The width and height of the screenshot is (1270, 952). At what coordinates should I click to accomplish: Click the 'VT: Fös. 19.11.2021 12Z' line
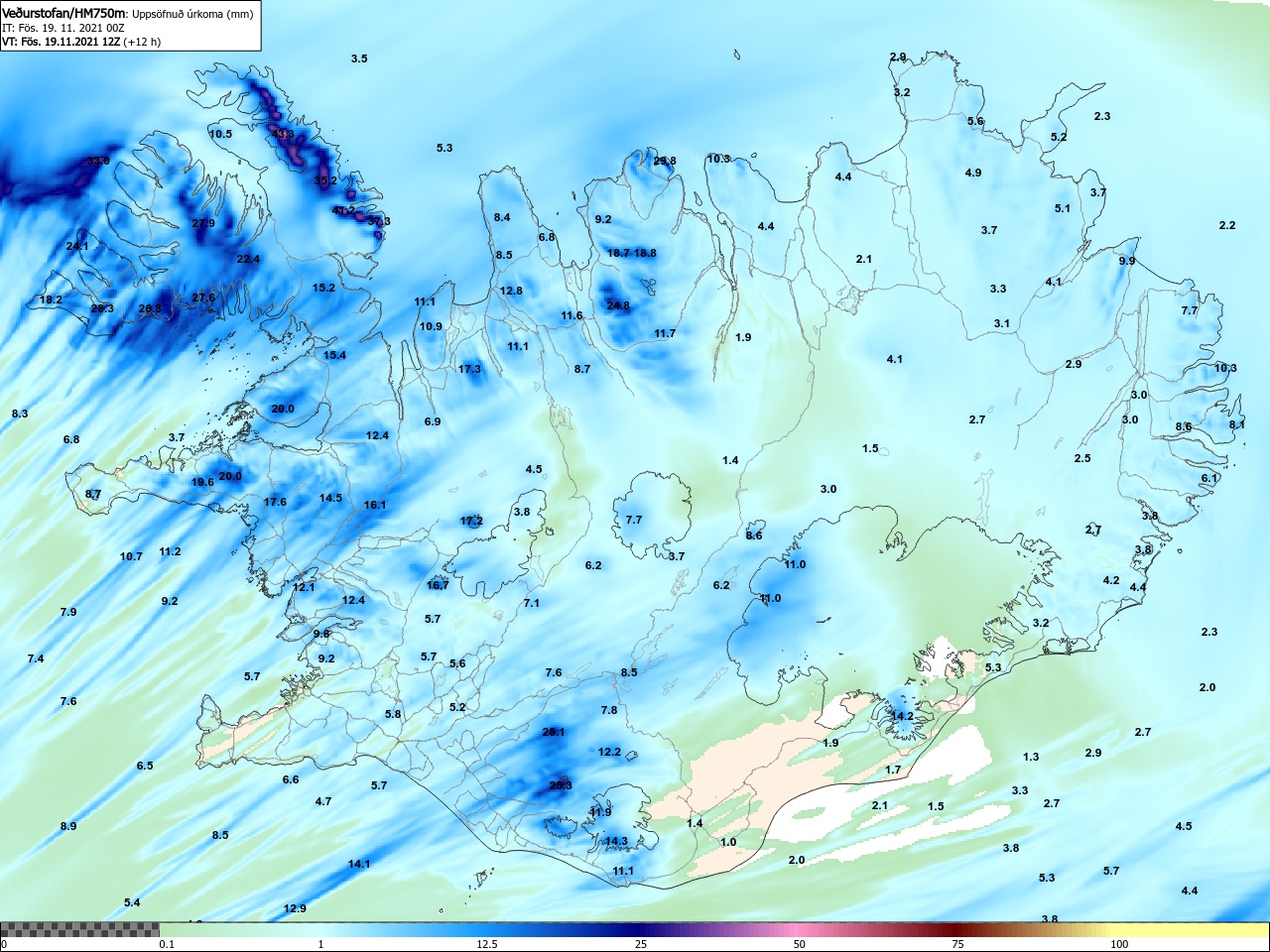(61, 42)
